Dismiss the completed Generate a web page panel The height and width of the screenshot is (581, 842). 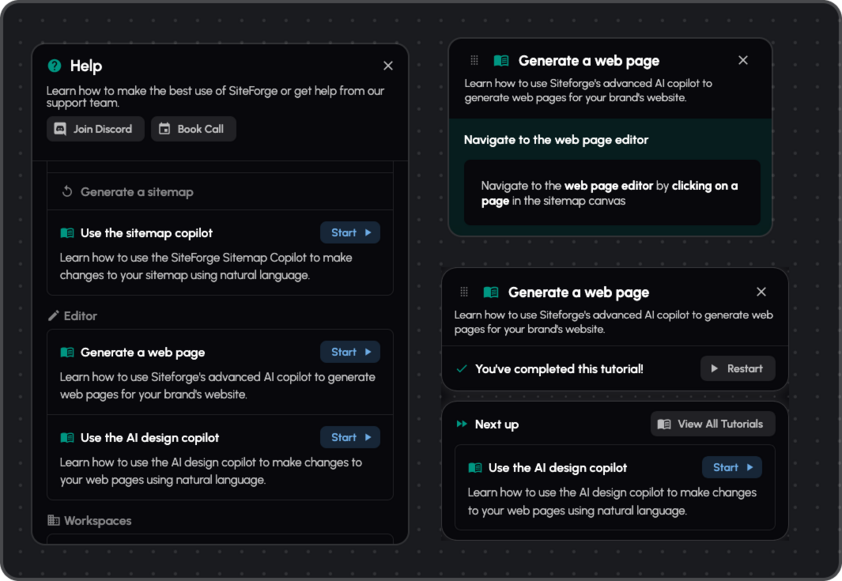[x=761, y=292]
